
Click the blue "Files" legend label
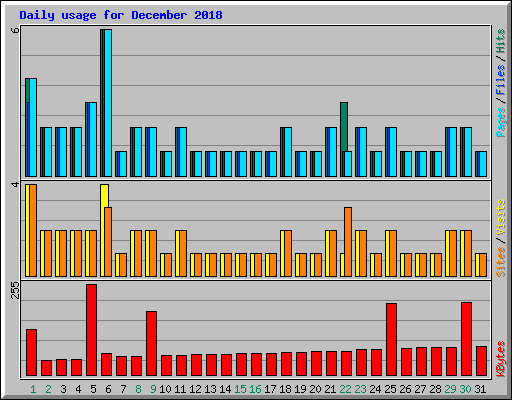pos(501,80)
